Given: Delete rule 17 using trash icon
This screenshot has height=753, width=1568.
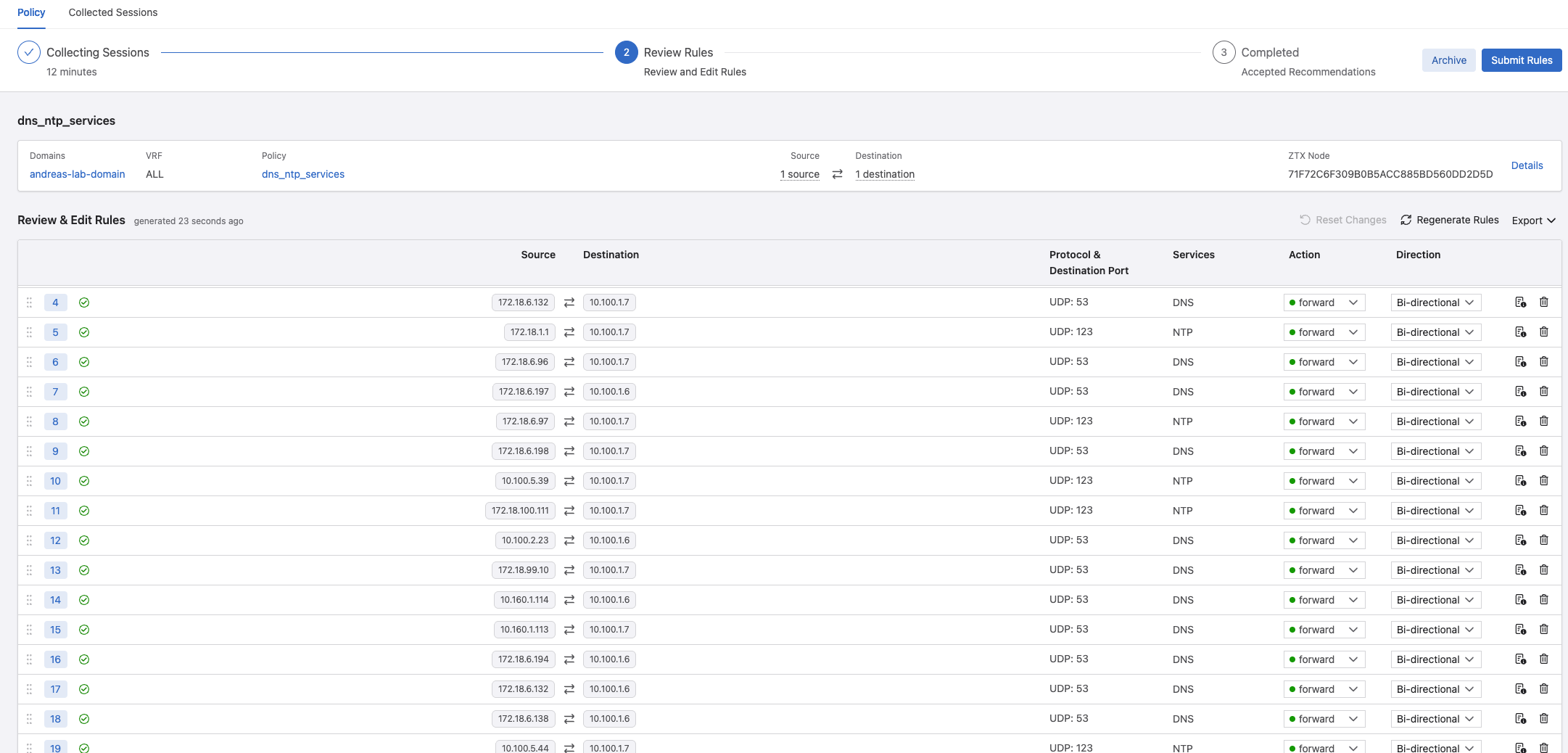Looking at the screenshot, I should pyautogui.click(x=1544, y=689).
